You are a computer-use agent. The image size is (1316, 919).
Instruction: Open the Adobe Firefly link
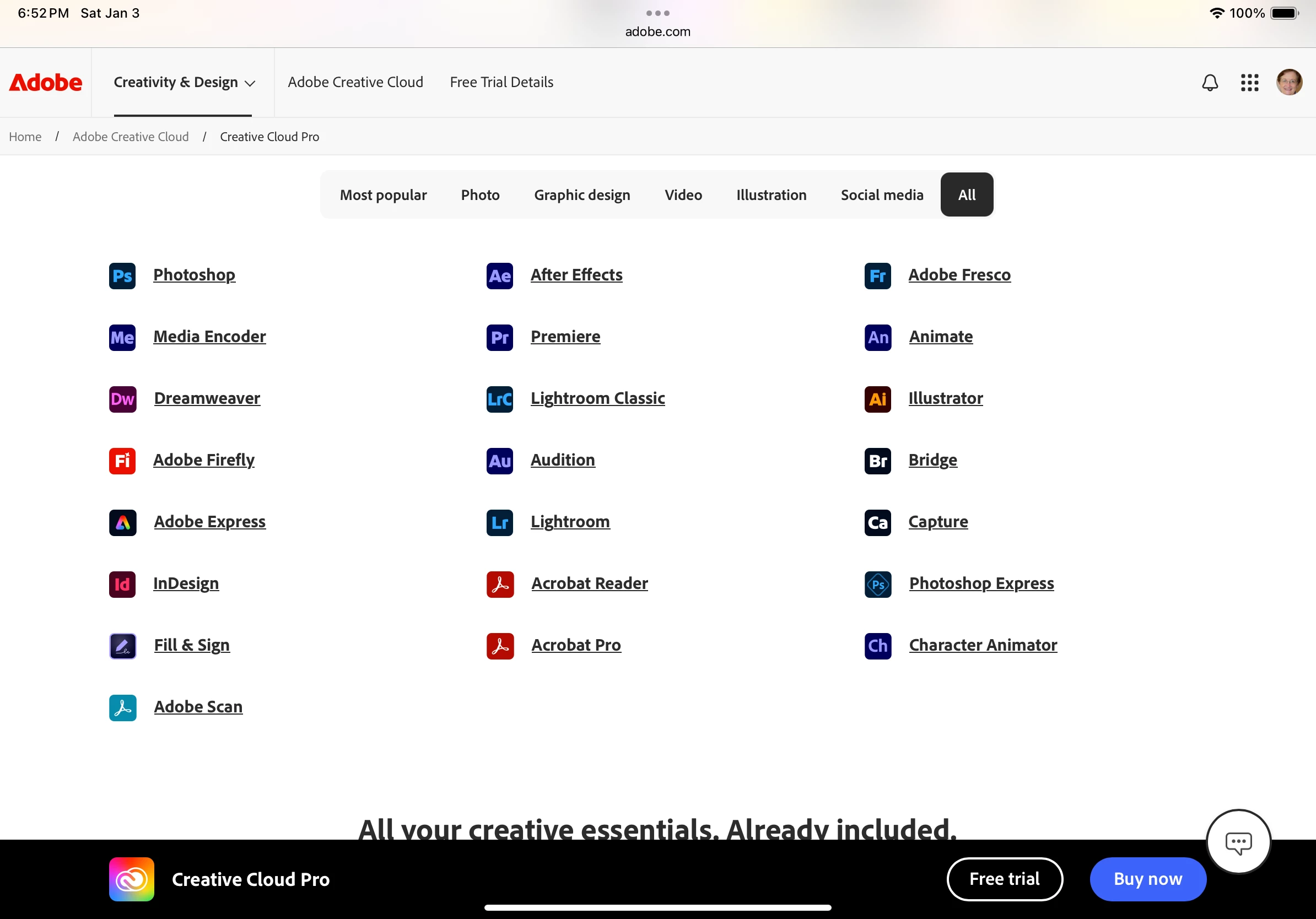point(203,461)
